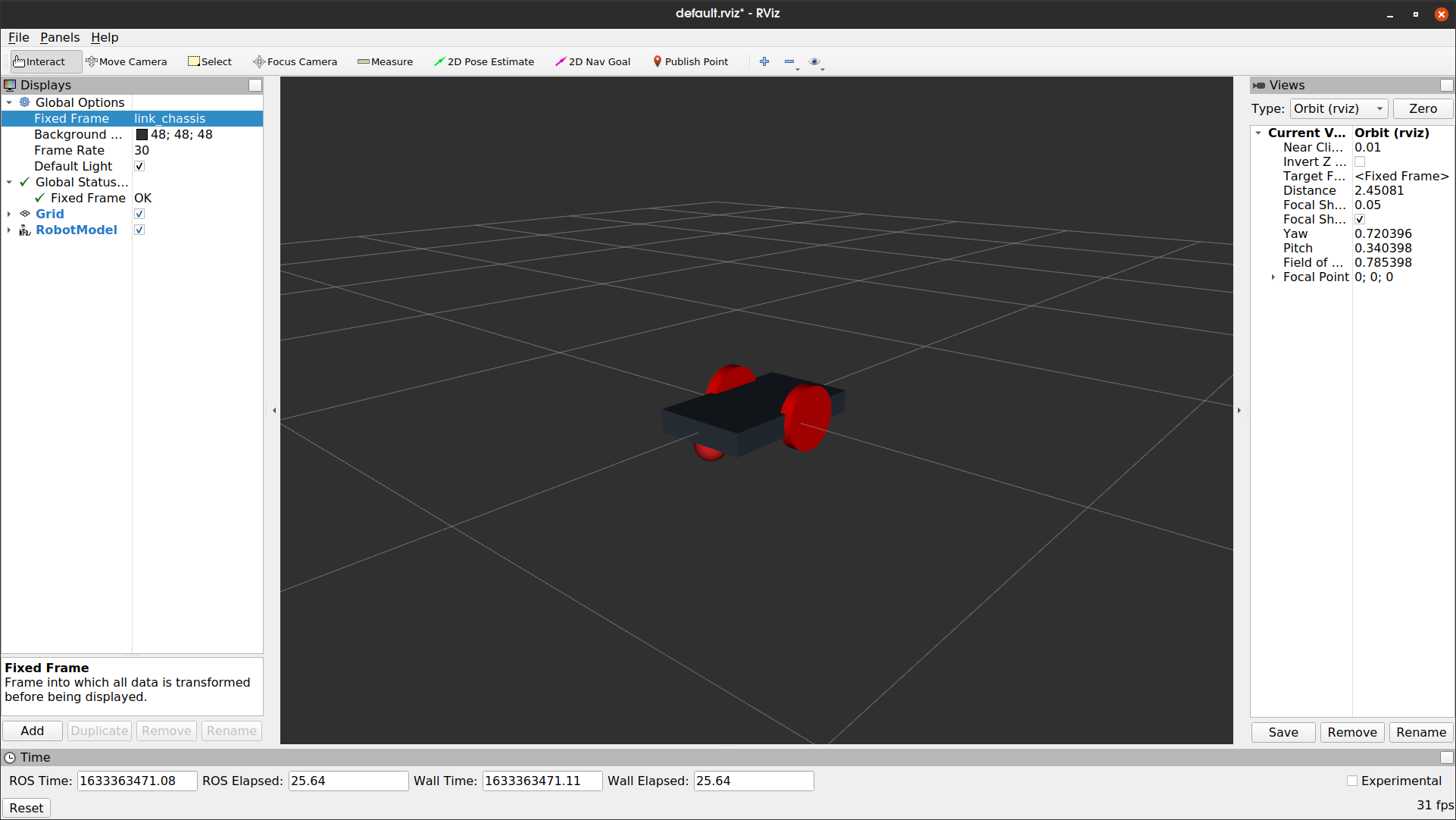Viewport: 1456px width, 820px height.
Task: Collapse right panel with the arrow handle
Action: point(1239,411)
